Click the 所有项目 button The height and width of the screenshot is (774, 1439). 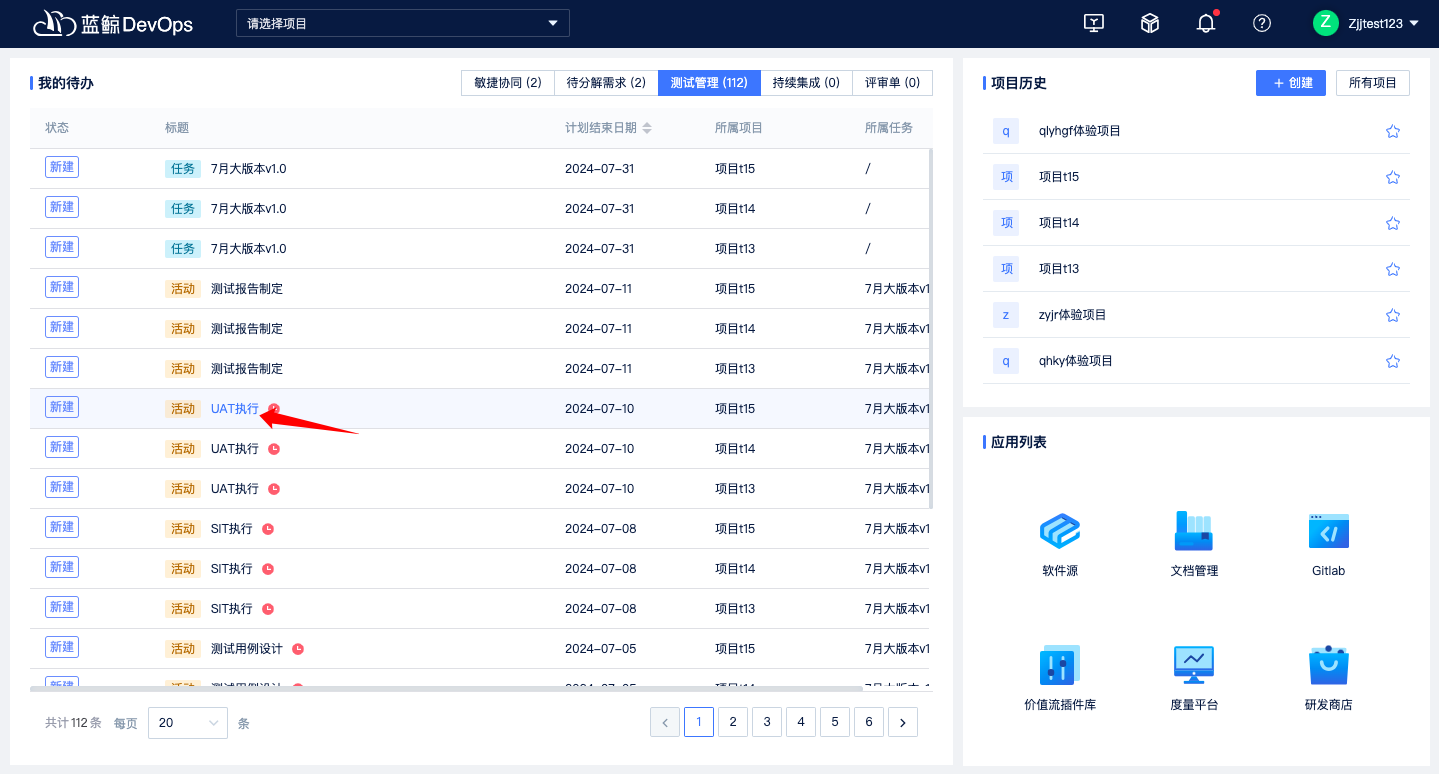pos(1373,83)
